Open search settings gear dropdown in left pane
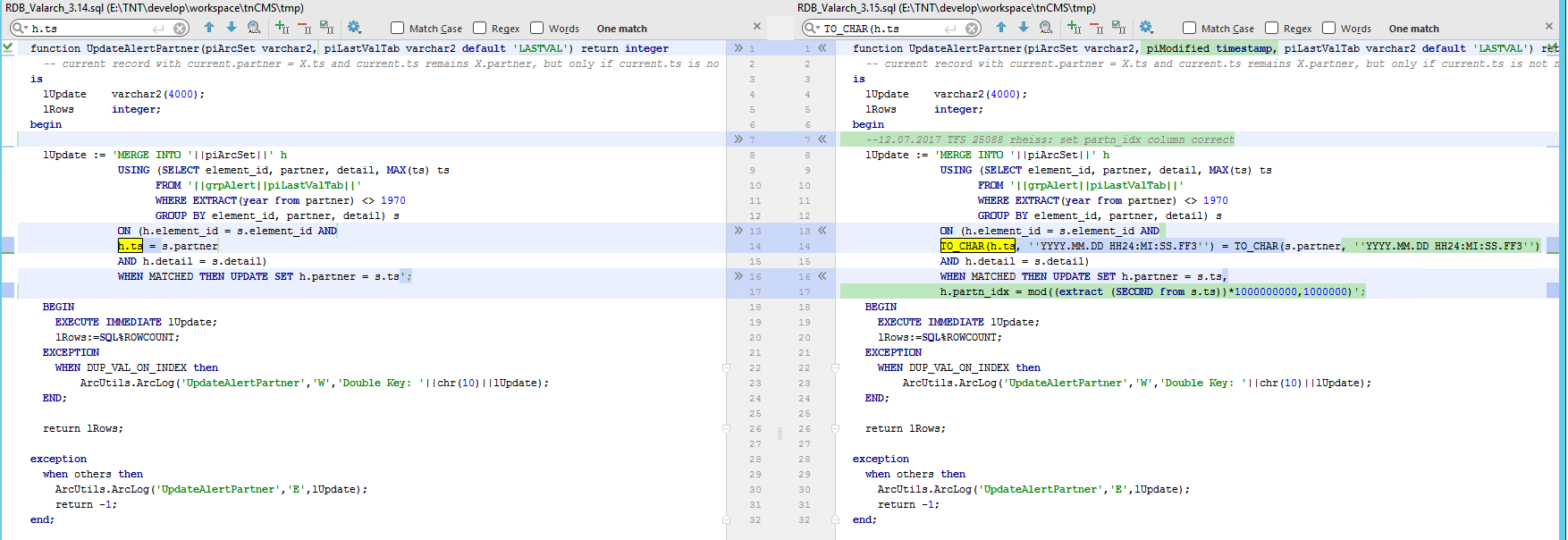Screen dimensions: 1568x540 pyautogui.click(x=355, y=28)
